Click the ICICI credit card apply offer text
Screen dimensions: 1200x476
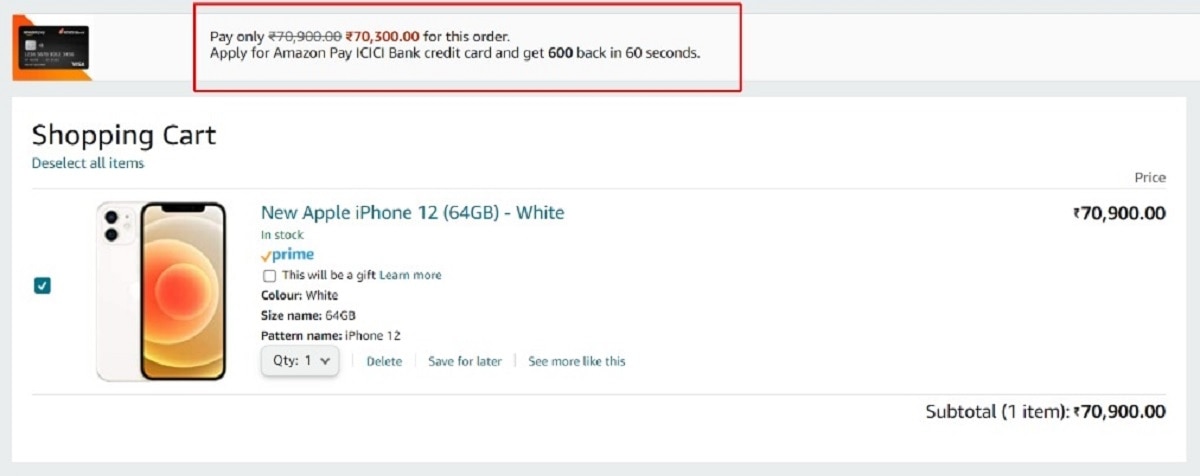tap(455, 53)
